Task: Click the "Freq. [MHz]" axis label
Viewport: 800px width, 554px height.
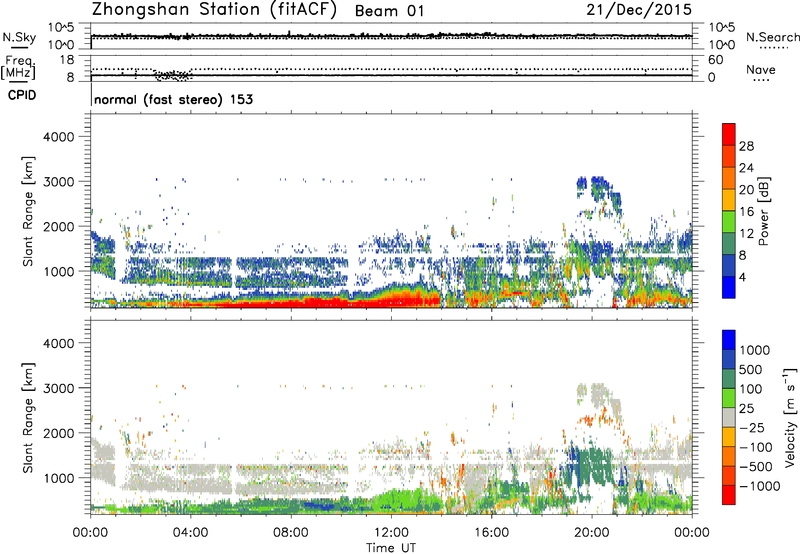Action: tap(18, 67)
